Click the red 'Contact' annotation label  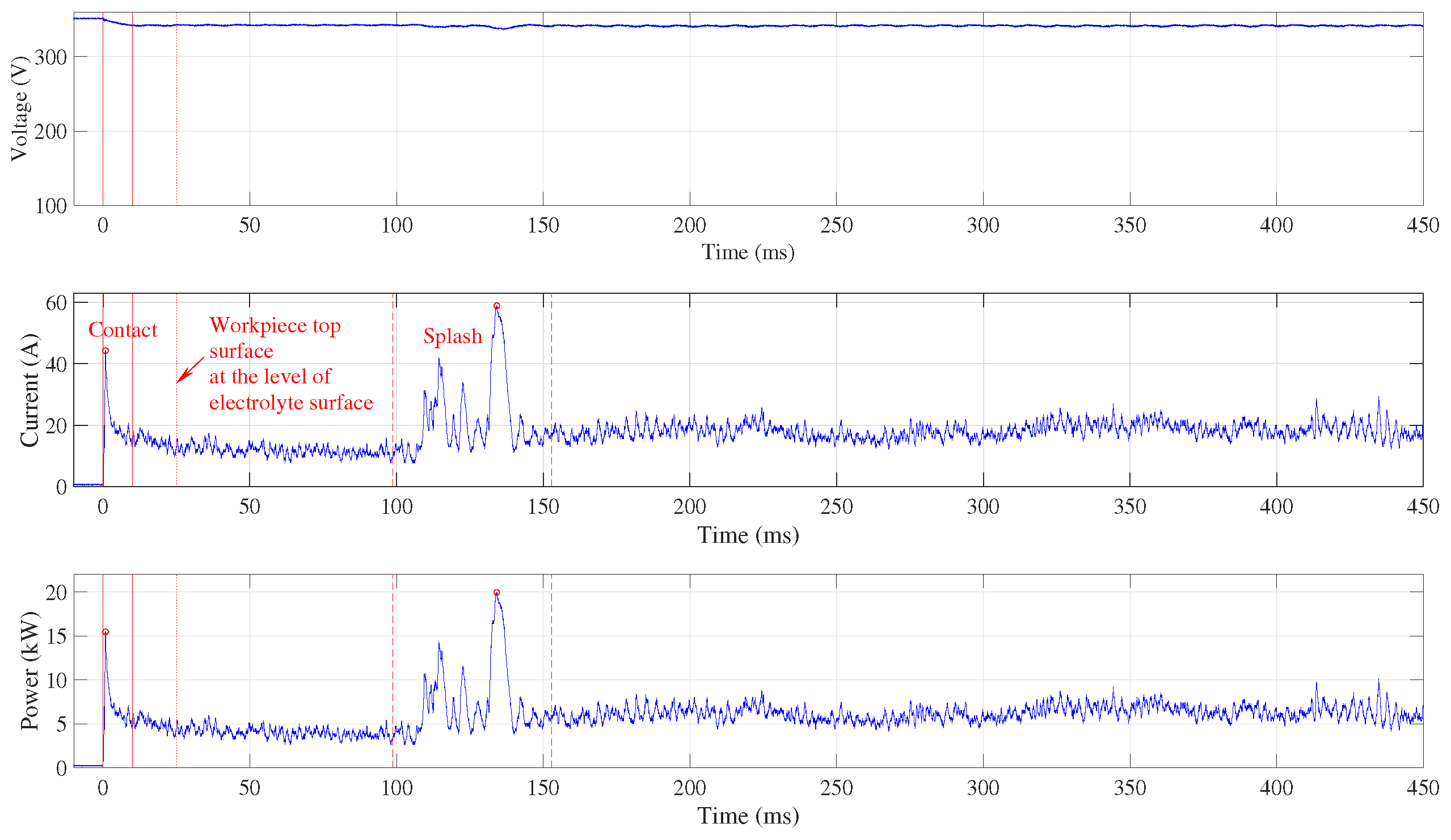click(123, 330)
